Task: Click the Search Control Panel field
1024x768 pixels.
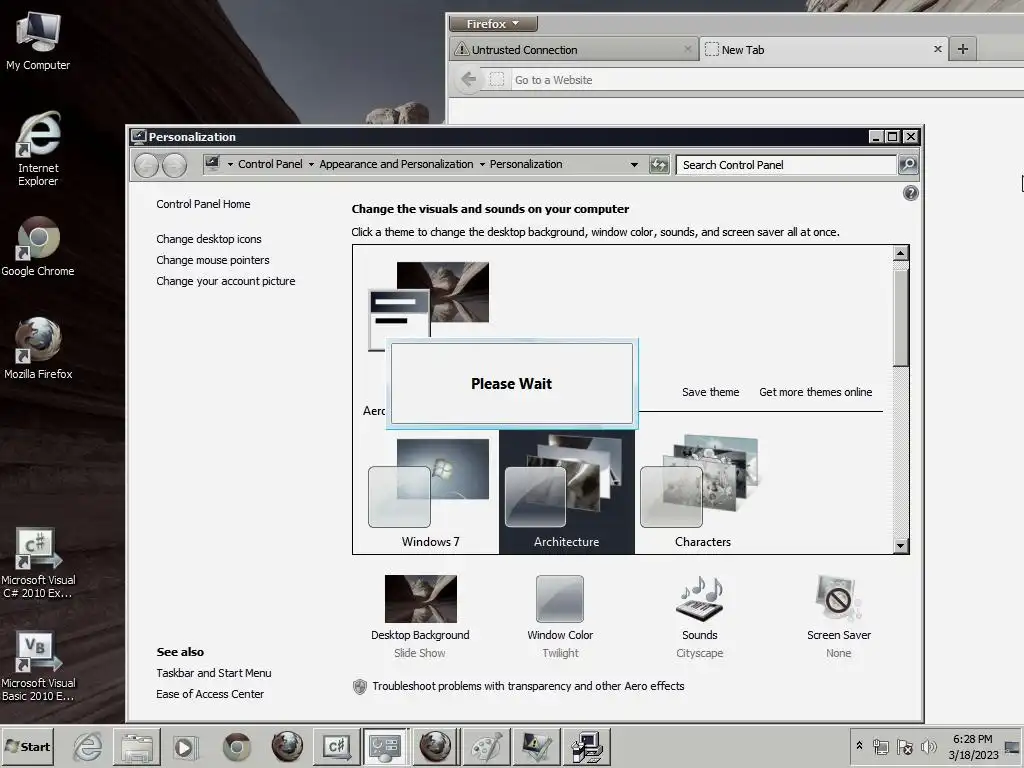Action: 786,165
